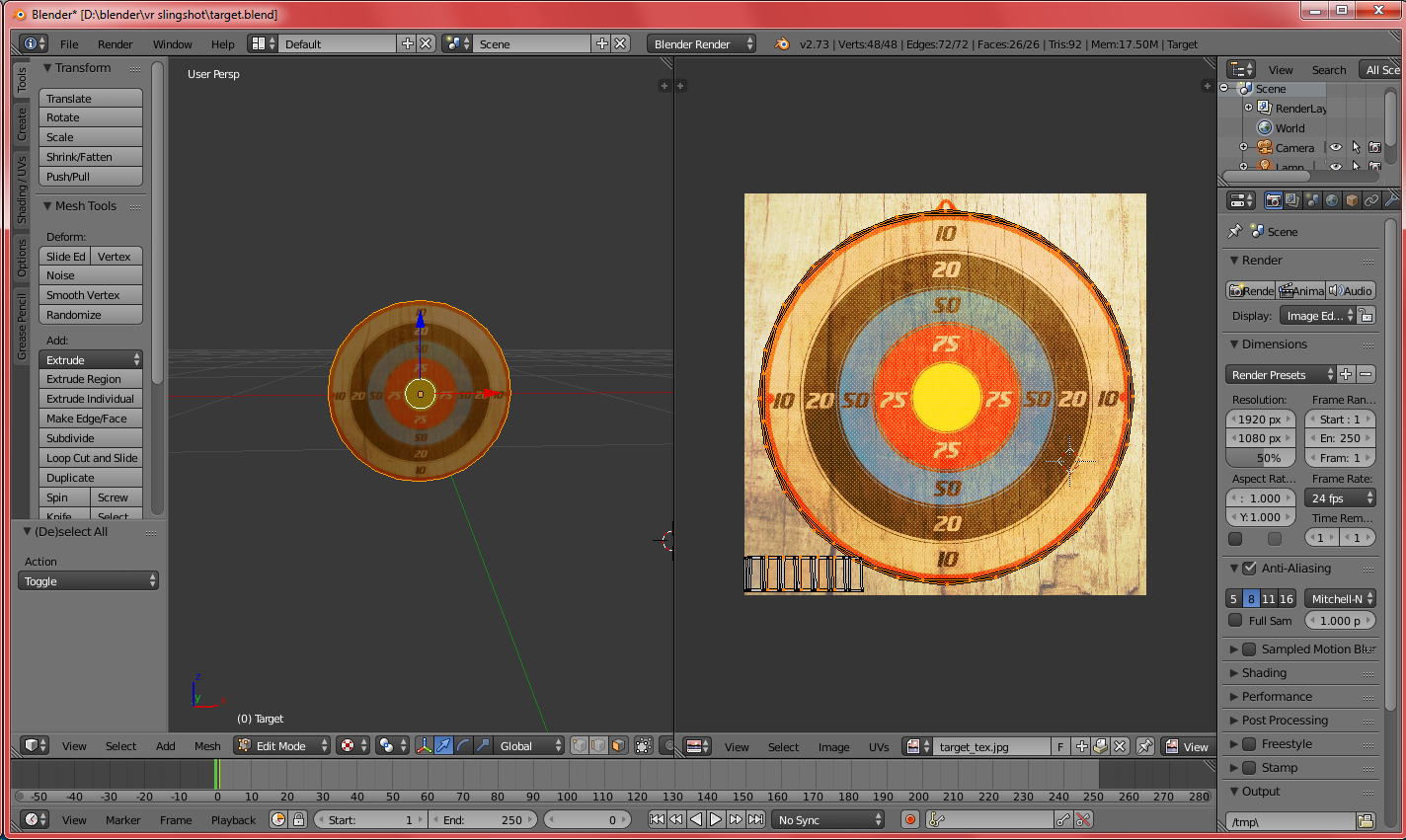This screenshot has height=840, width=1406.
Task: Open image file icon next to target_tex.jpg
Action: click(1100, 746)
